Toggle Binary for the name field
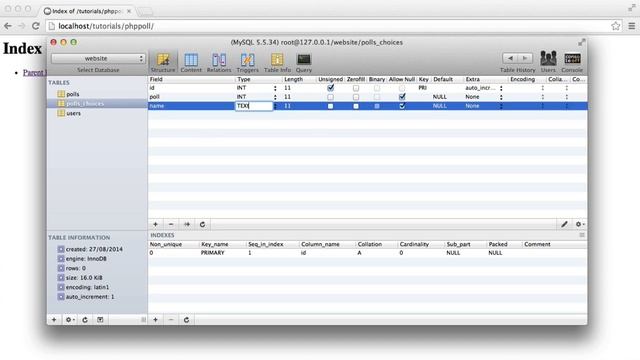The width and height of the screenshot is (640, 360). tap(377, 106)
